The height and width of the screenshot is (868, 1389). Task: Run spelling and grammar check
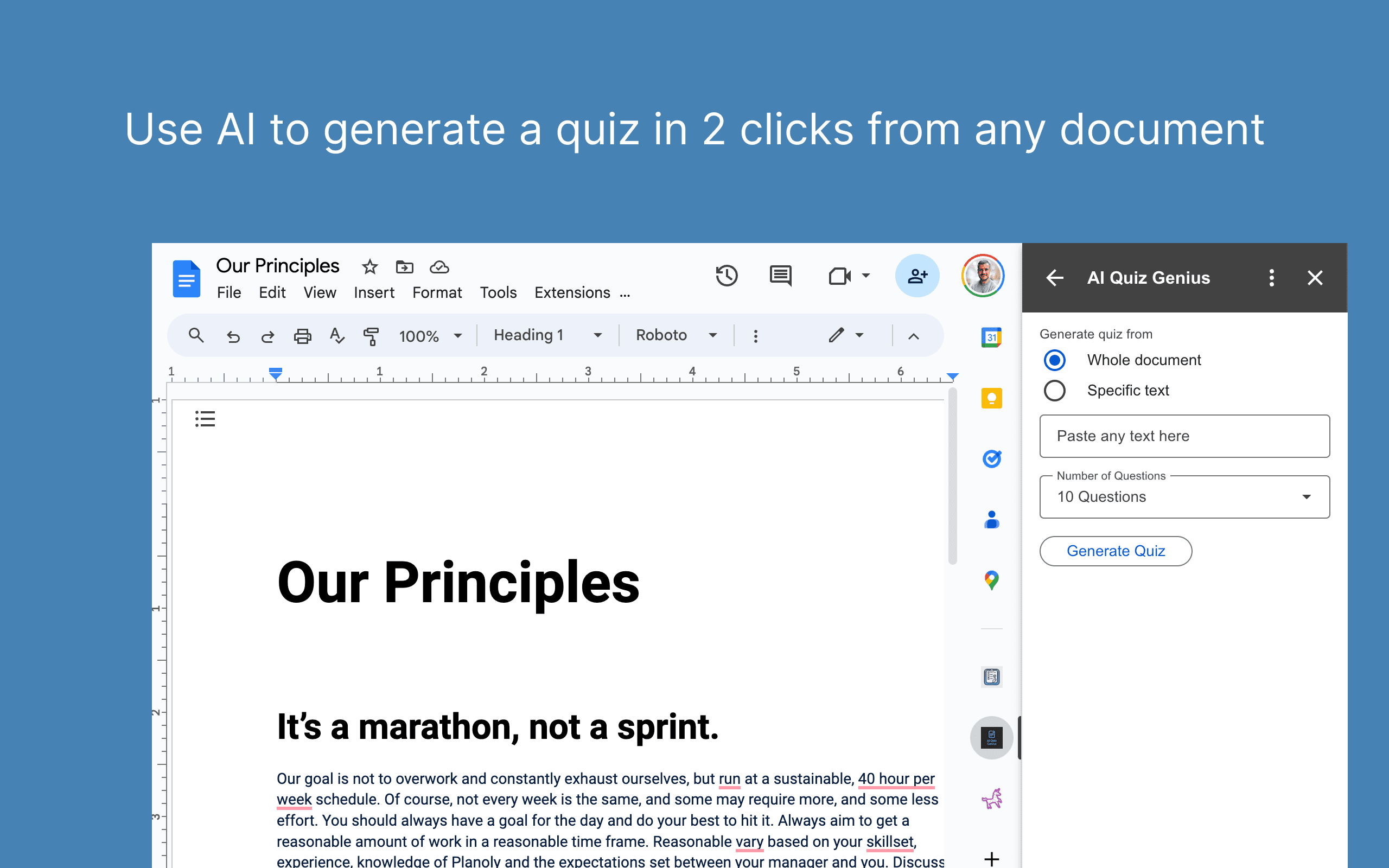tap(337, 336)
